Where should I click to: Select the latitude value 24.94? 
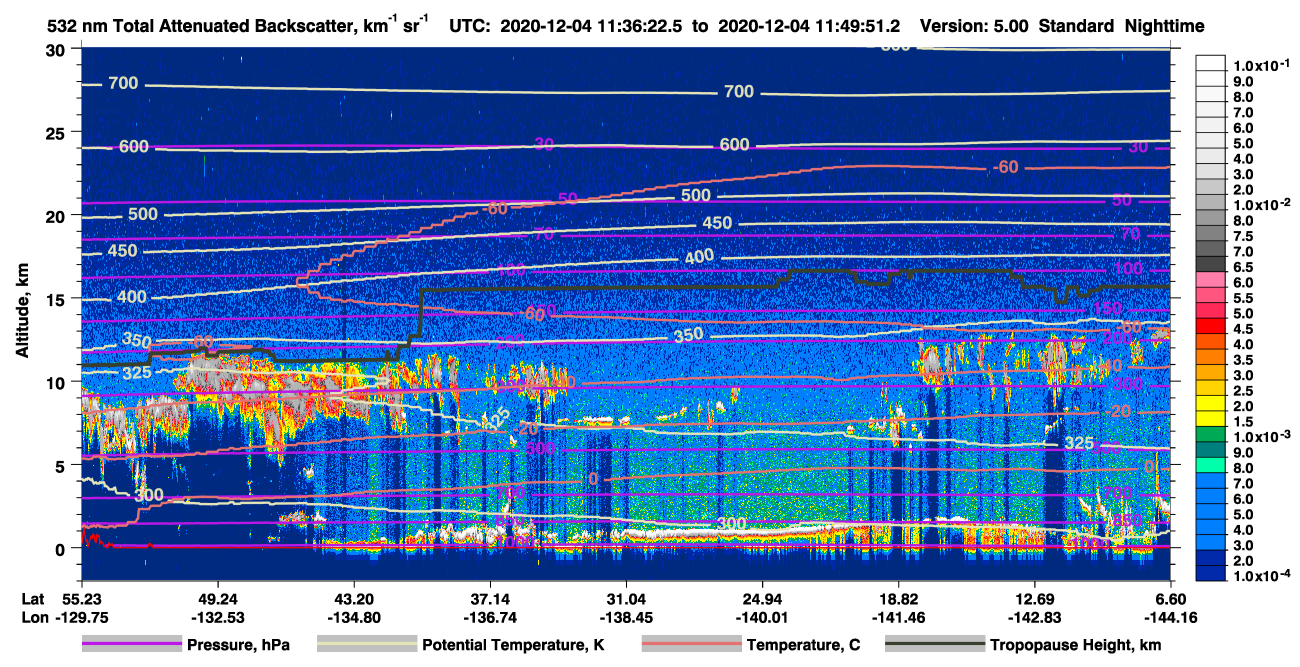tap(763, 599)
